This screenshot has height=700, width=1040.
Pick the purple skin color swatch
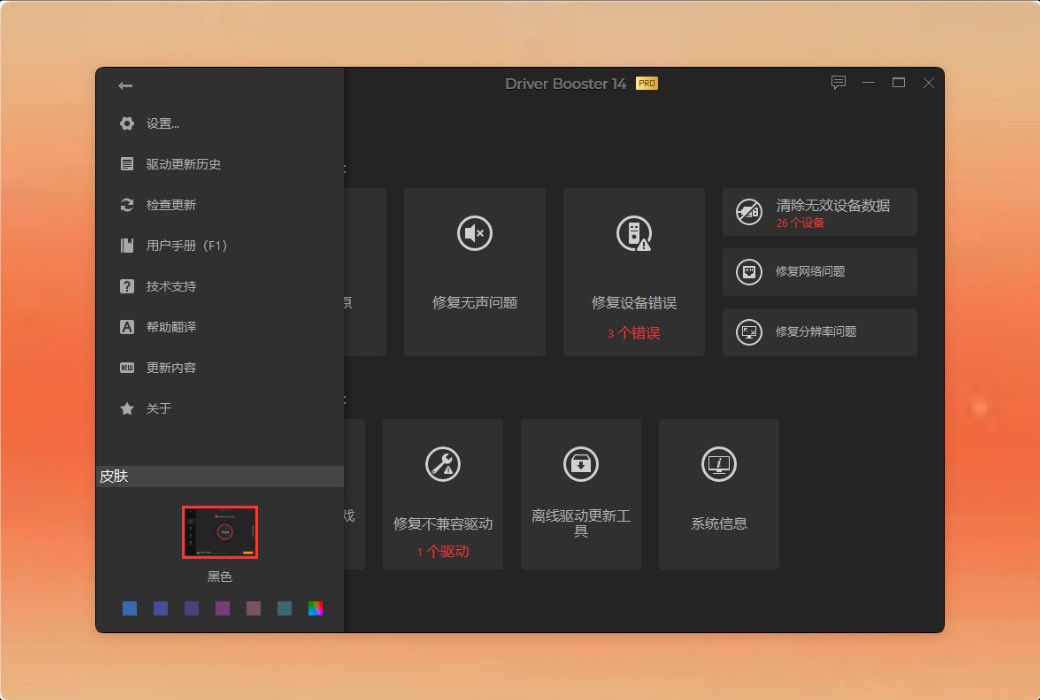[223, 608]
